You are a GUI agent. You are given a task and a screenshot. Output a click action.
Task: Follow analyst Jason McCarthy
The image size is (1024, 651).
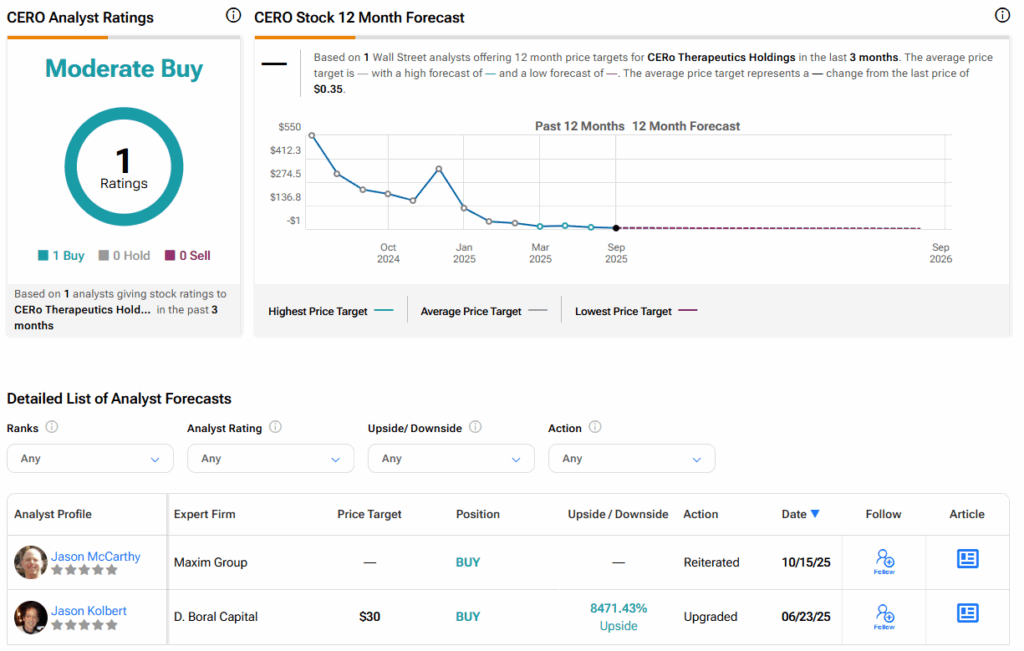(x=883, y=561)
